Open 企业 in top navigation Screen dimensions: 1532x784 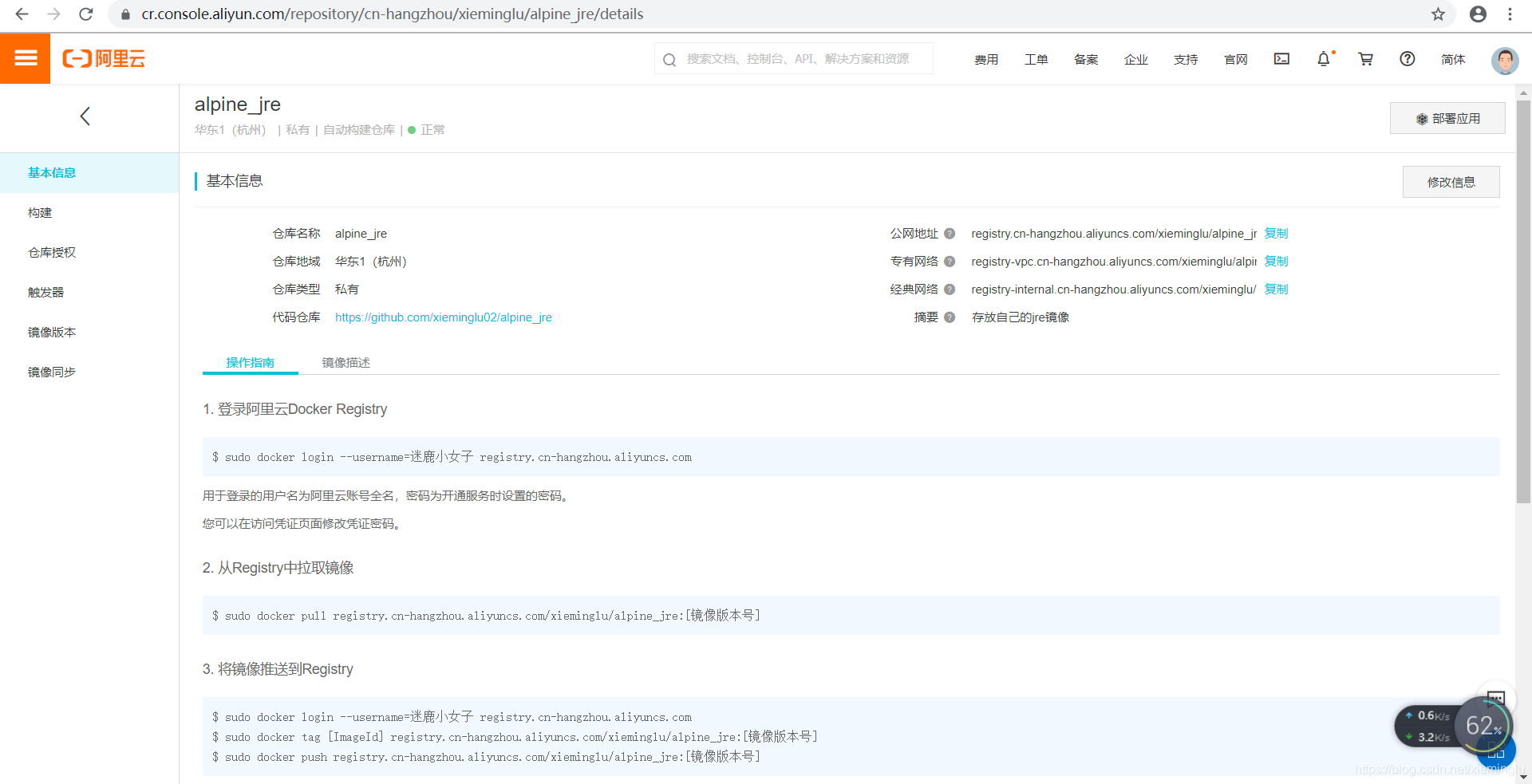tap(1136, 59)
